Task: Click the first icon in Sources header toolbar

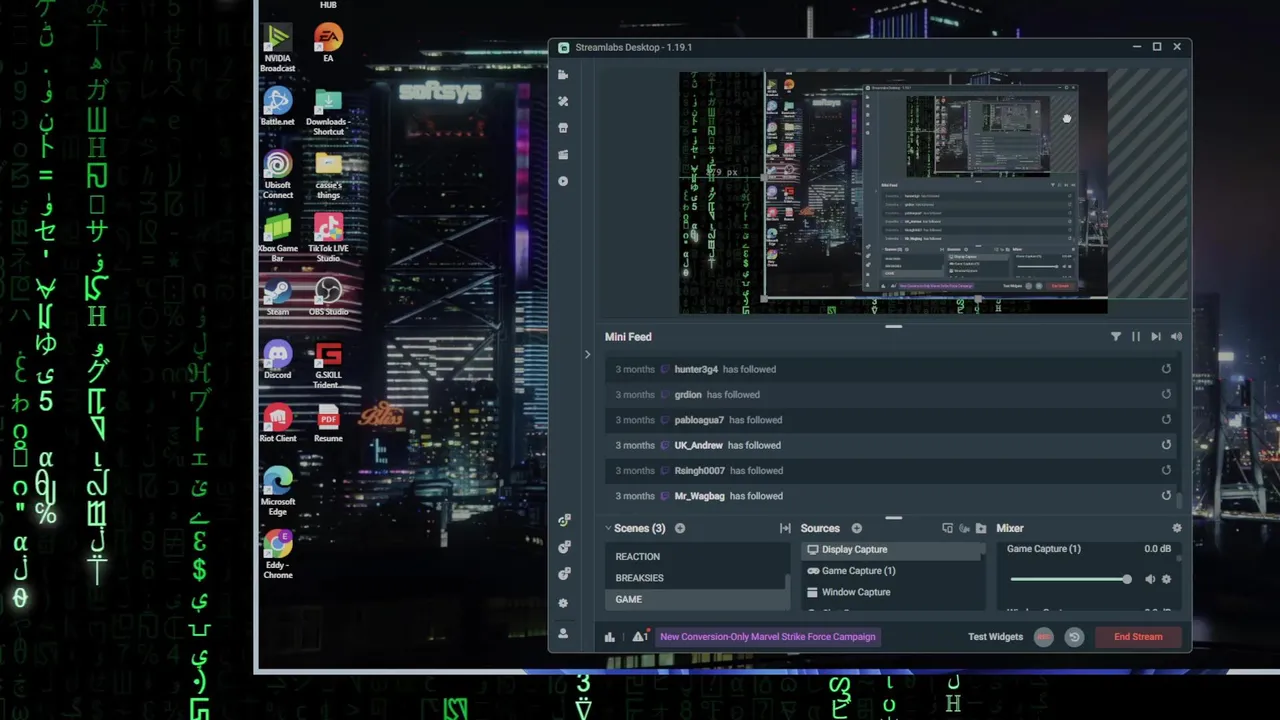Action: (x=947, y=528)
